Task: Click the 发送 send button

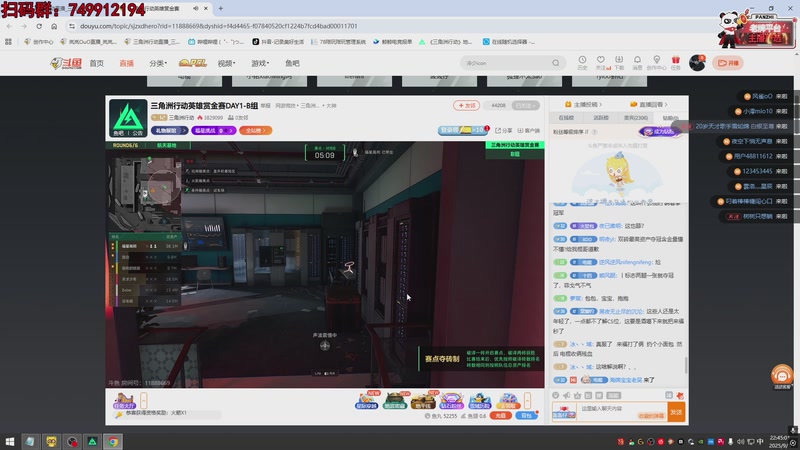Action: 676,412
